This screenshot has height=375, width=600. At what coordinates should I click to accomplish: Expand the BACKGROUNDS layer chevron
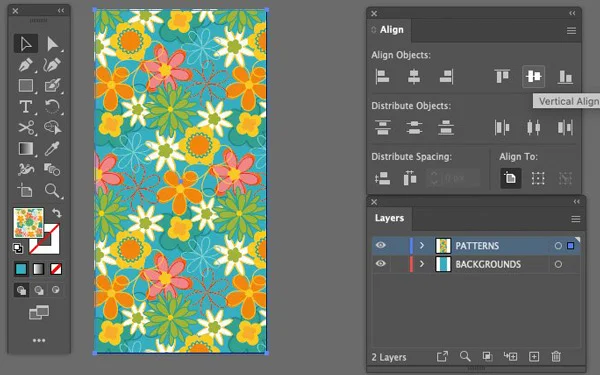tap(422, 264)
